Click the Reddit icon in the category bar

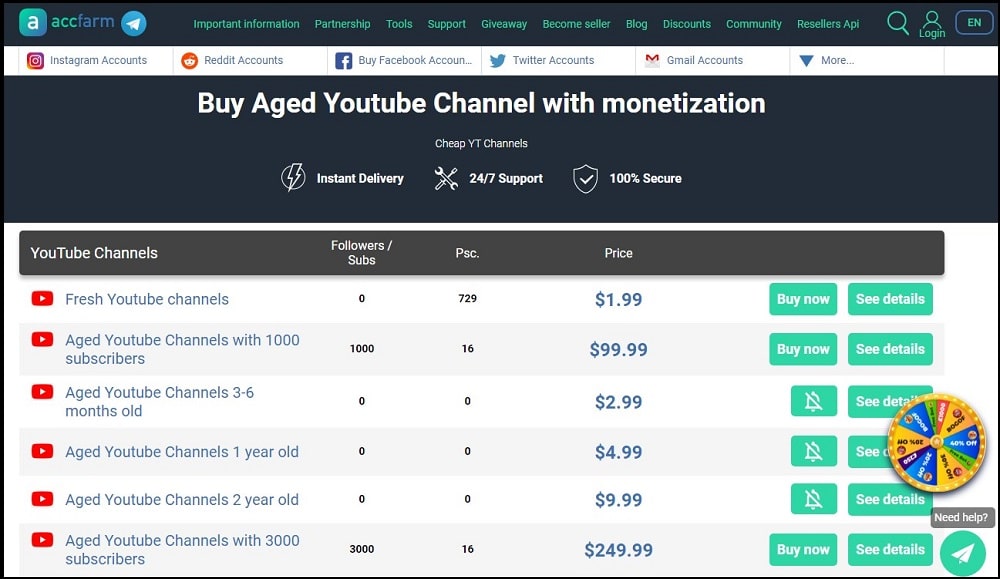pyautogui.click(x=189, y=61)
